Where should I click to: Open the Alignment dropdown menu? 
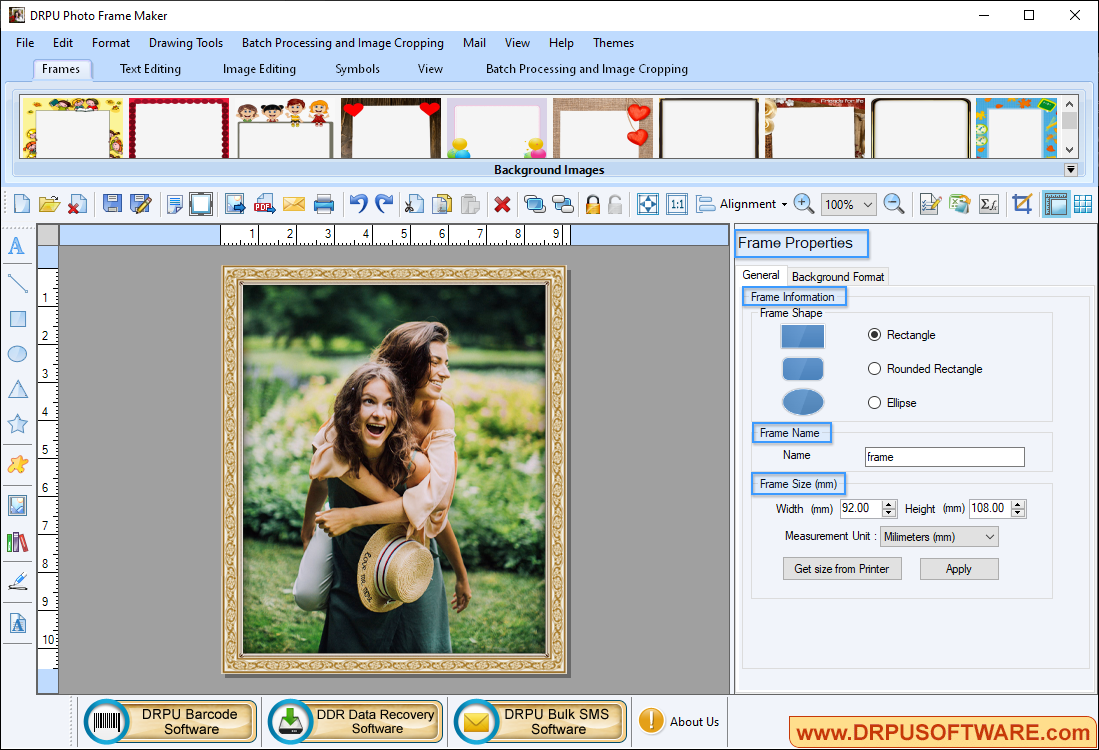point(746,203)
